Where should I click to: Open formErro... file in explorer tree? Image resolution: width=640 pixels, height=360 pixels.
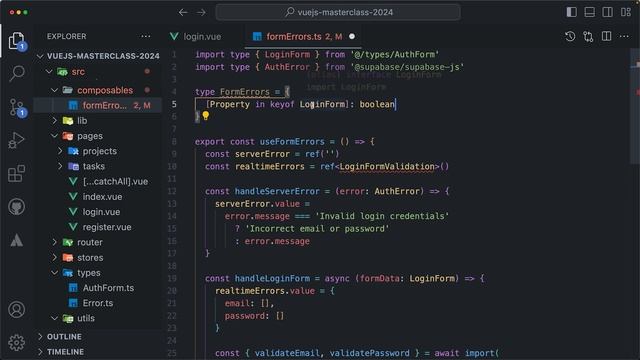point(98,105)
